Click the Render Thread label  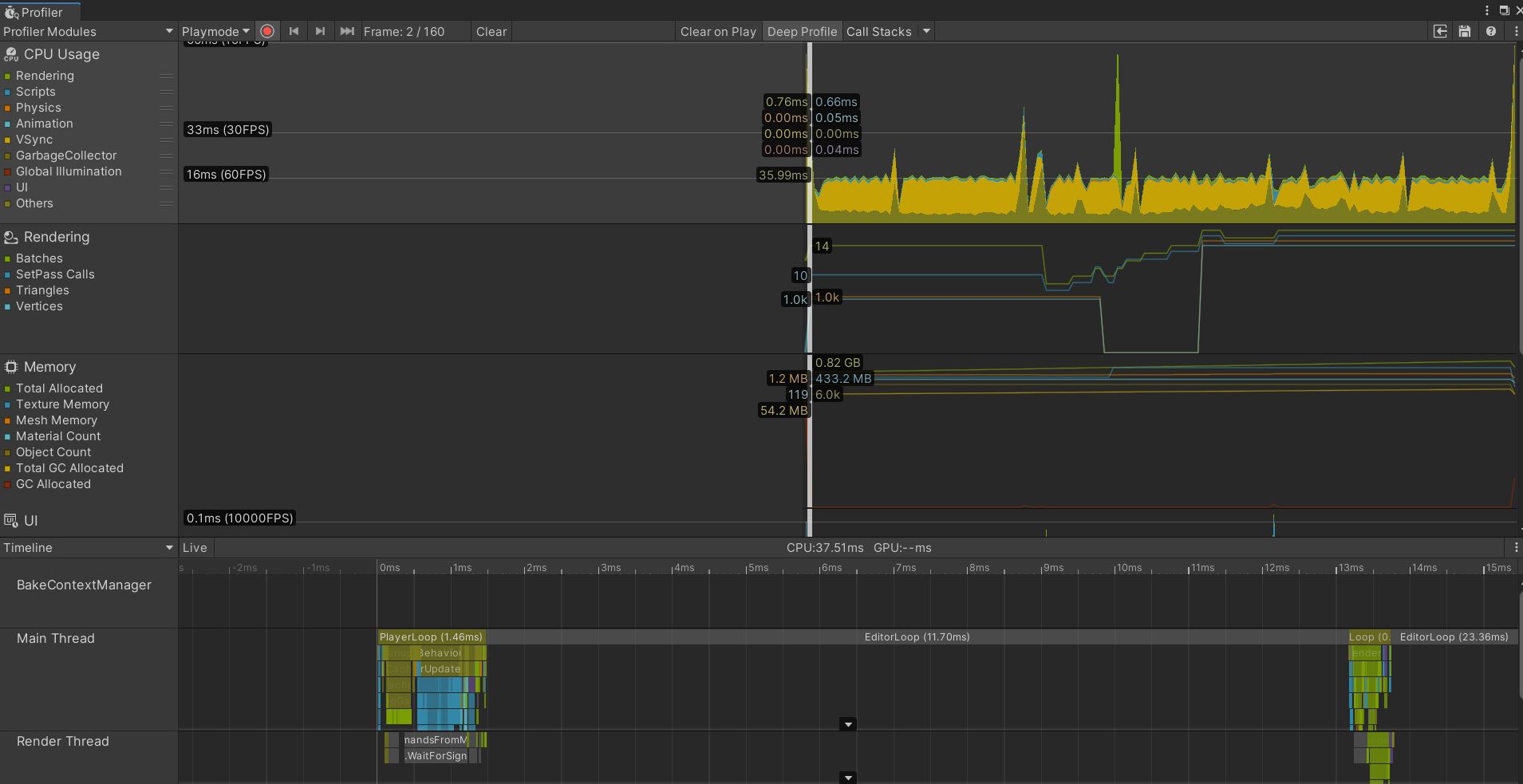coord(63,741)
